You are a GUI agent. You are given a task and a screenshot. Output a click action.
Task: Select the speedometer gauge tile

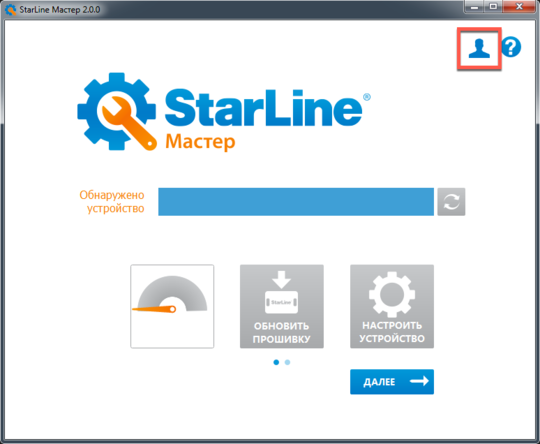[x=172, y=306]
